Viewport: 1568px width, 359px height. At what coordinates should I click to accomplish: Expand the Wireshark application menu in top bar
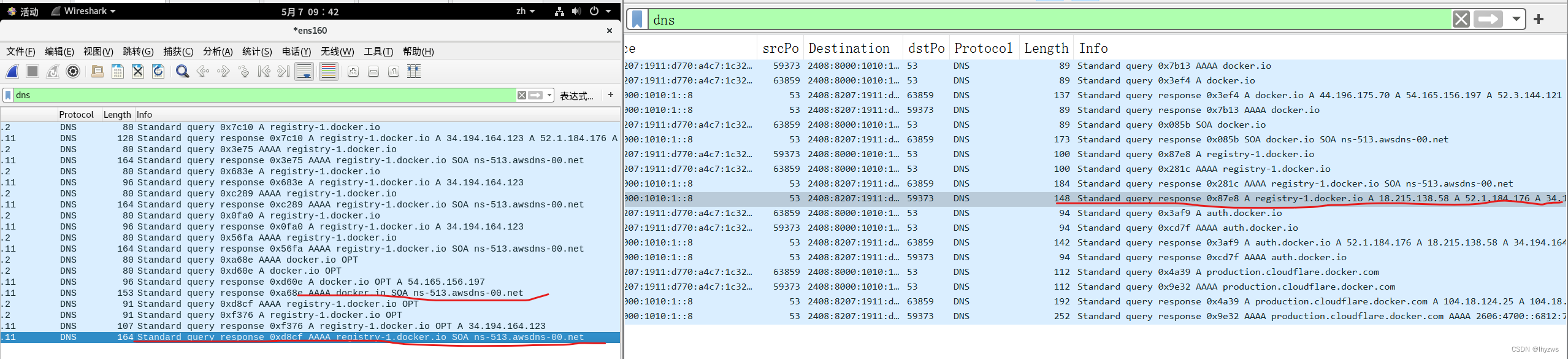coord(83,11)
